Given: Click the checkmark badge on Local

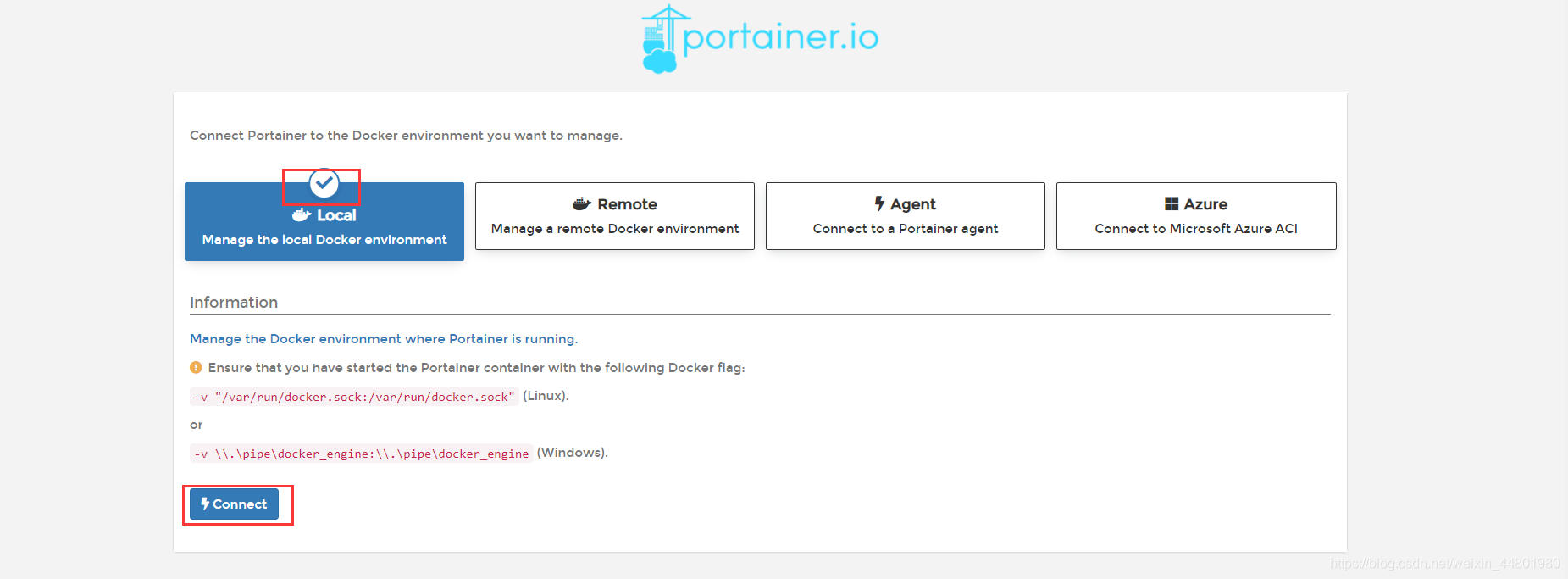Looking at the screenshot, I should [324, 182].
